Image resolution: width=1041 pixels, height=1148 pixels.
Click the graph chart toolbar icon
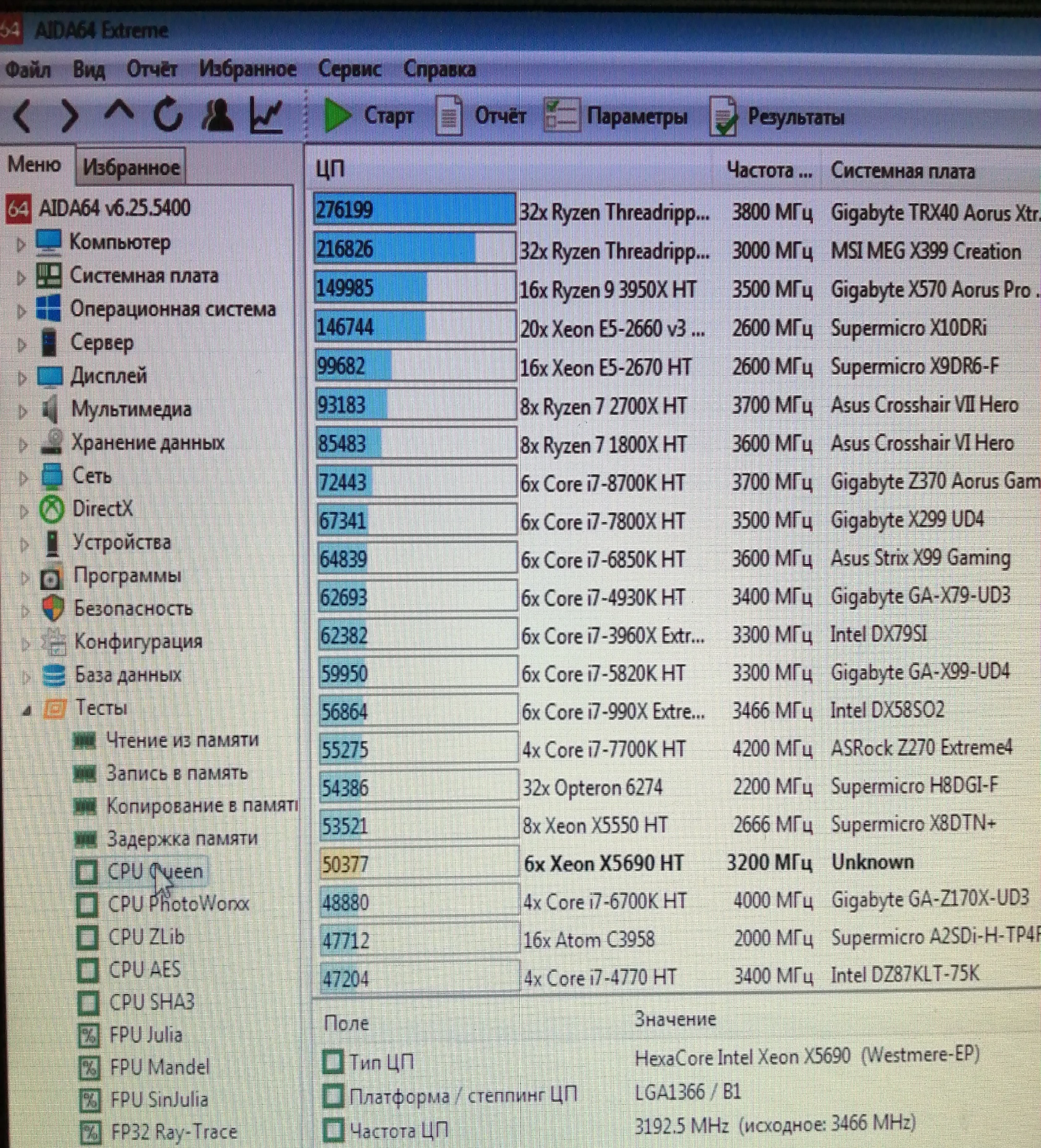[266, 115]
